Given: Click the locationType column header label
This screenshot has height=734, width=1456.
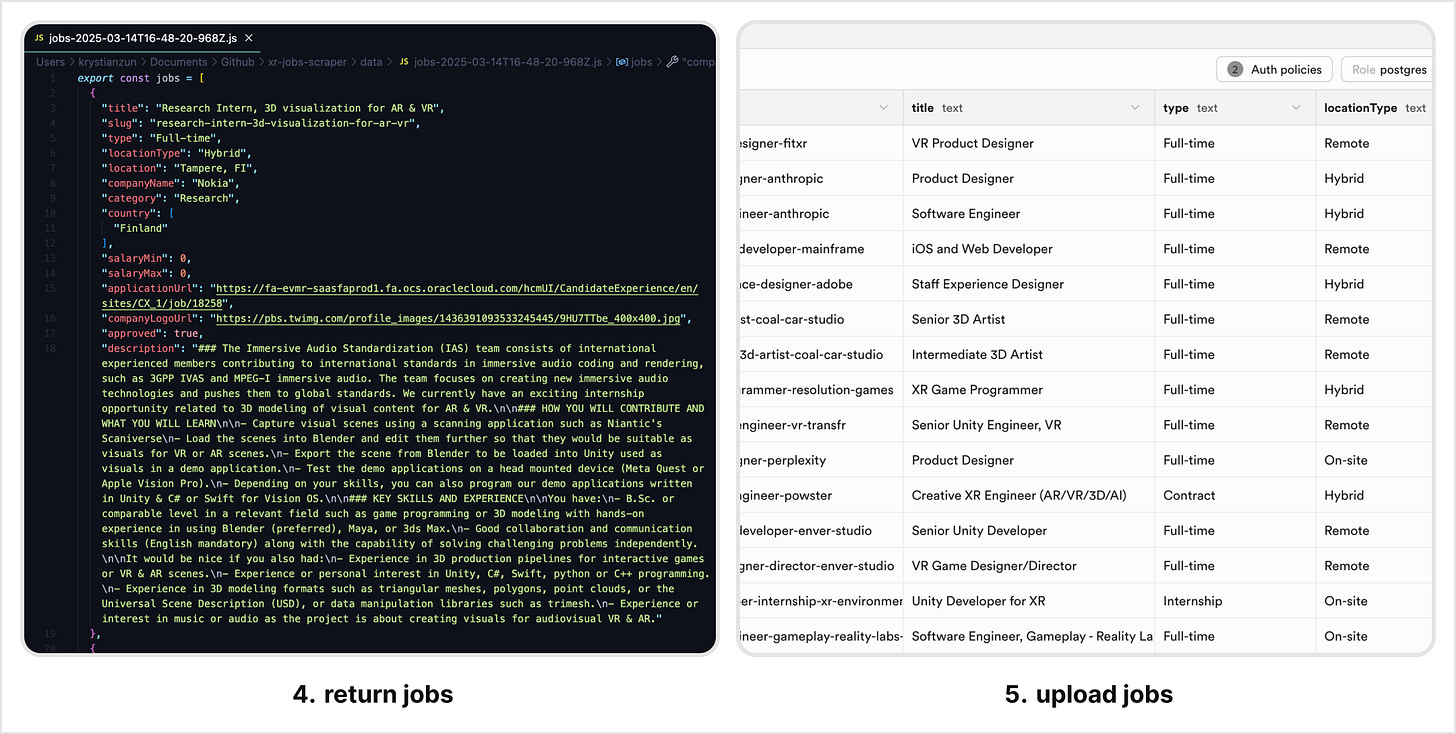Looking at the screenshot, I should (1360, 108).
